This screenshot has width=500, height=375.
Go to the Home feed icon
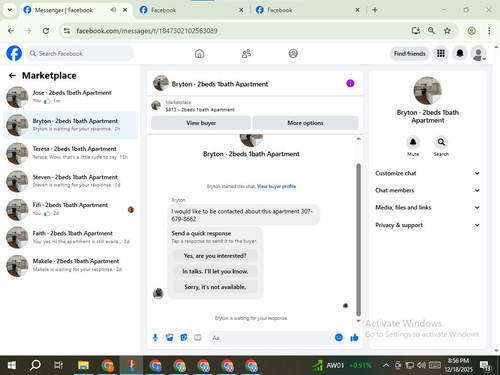pos(199,53)
